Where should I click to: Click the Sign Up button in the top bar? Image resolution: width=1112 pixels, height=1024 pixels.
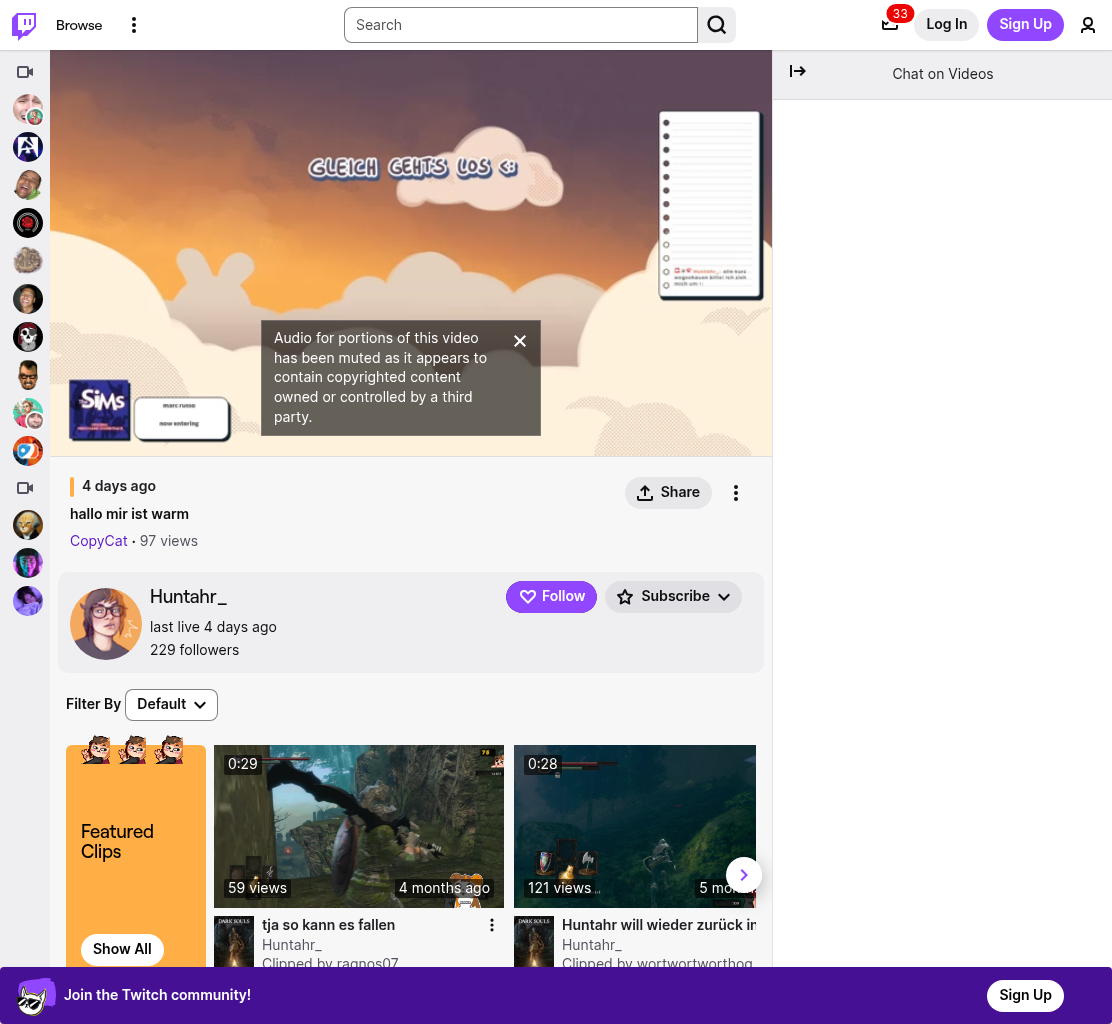(1025, 24)
